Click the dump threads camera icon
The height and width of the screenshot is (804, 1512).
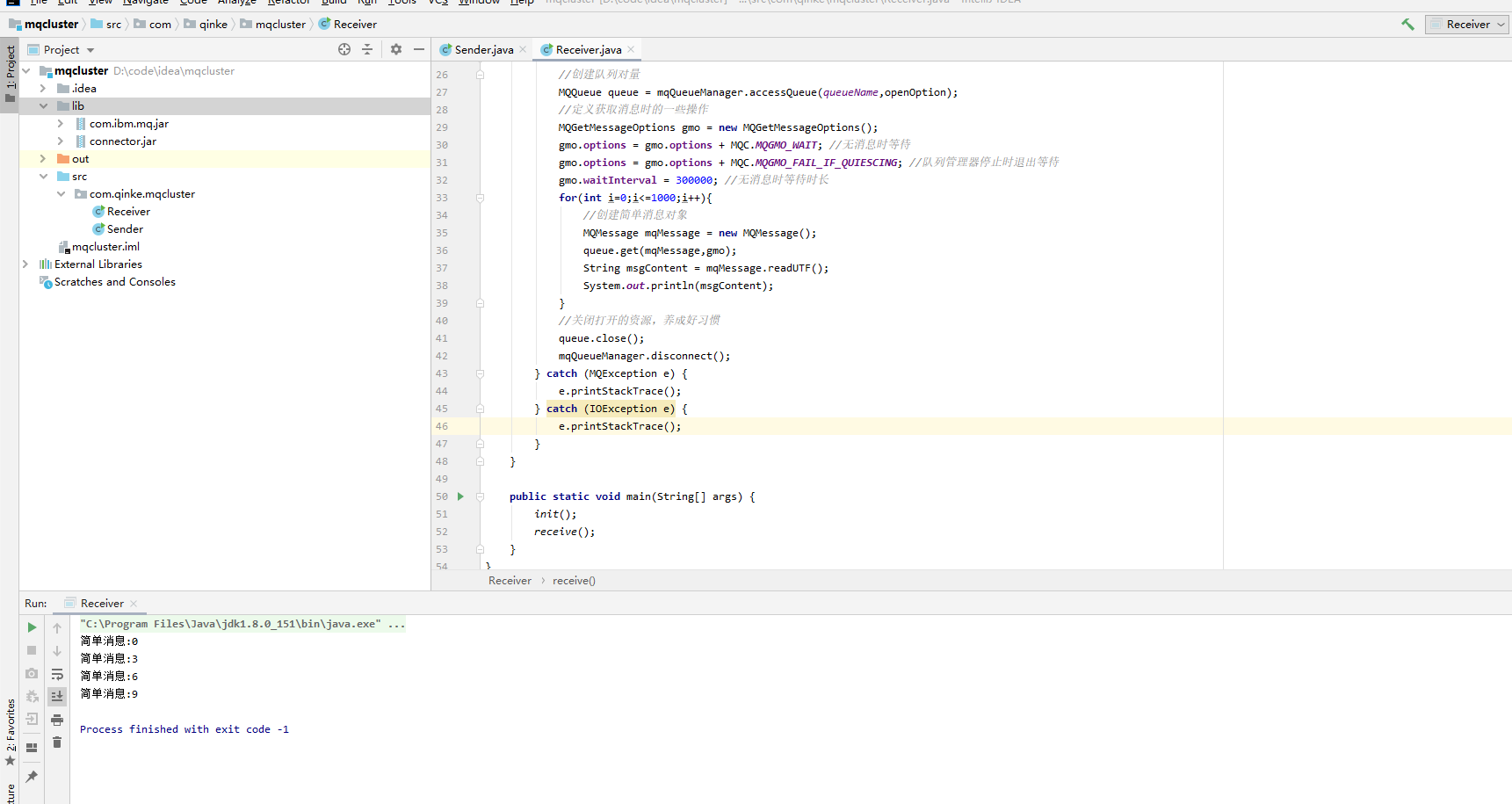[x=32, y=673]
